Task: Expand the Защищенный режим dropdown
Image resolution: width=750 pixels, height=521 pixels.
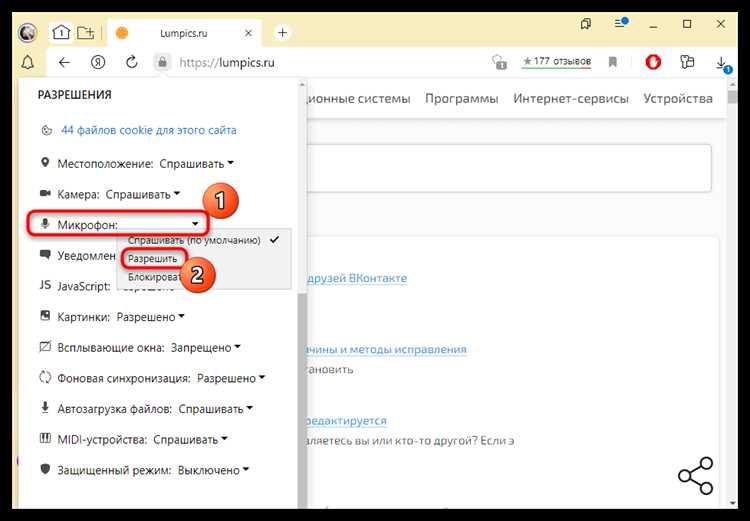Action: coord(213,470)
